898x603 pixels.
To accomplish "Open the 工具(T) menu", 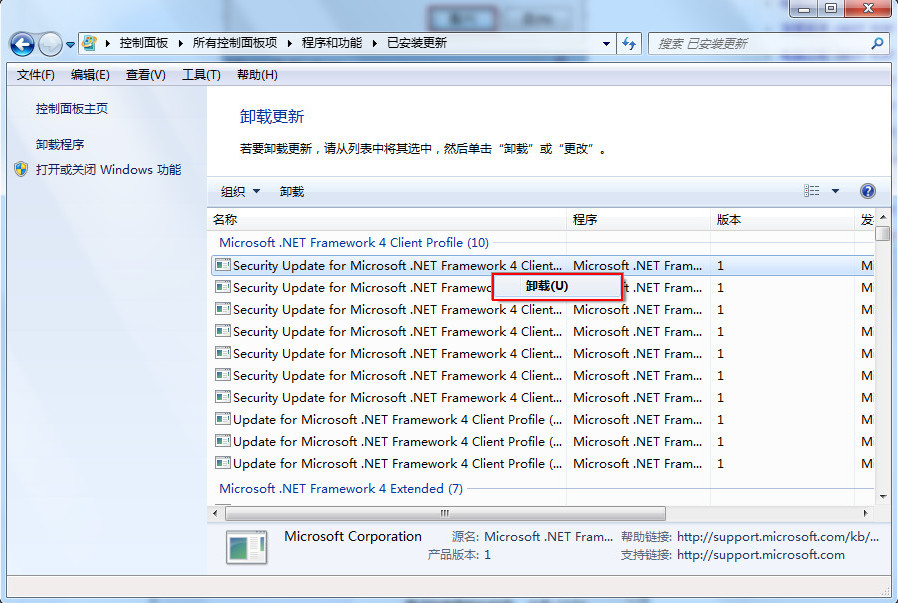I will pos(201,75).
